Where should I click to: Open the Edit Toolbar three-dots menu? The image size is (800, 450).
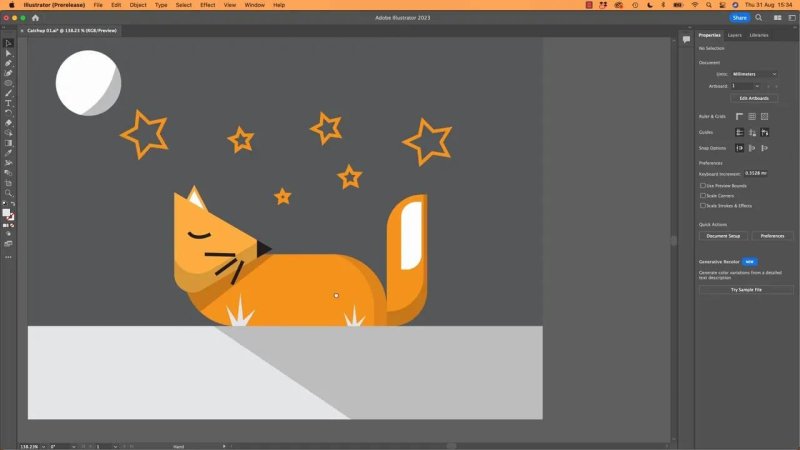click(8, 258)
